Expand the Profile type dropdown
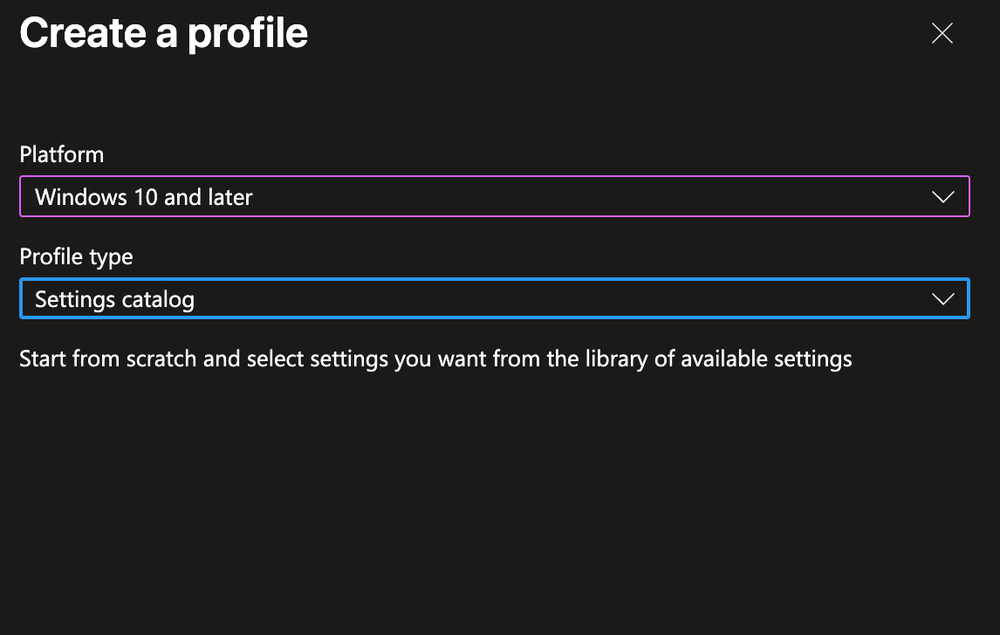The image size is (1000, 635). [494, 299]
